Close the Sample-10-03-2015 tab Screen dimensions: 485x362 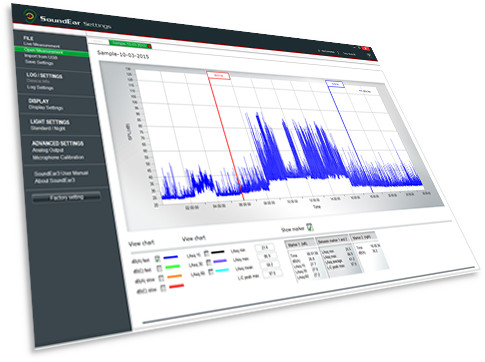tap(150, 46)
